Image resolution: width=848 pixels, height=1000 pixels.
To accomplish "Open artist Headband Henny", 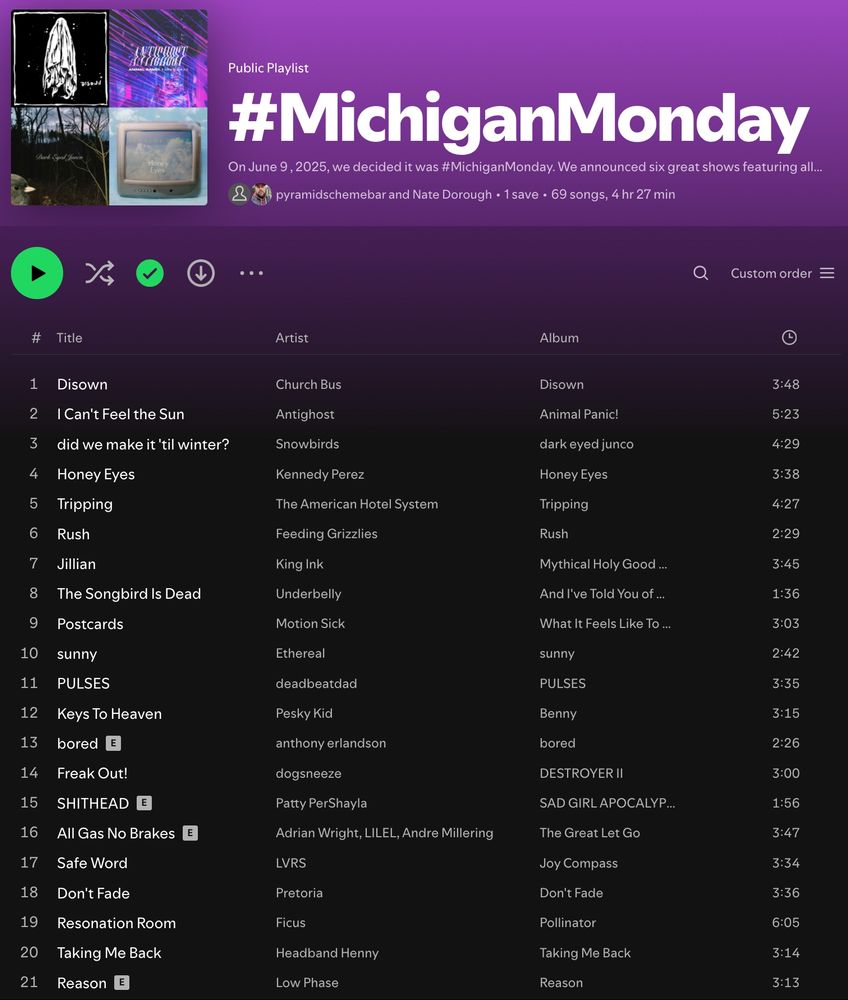I will pos(327,953).
